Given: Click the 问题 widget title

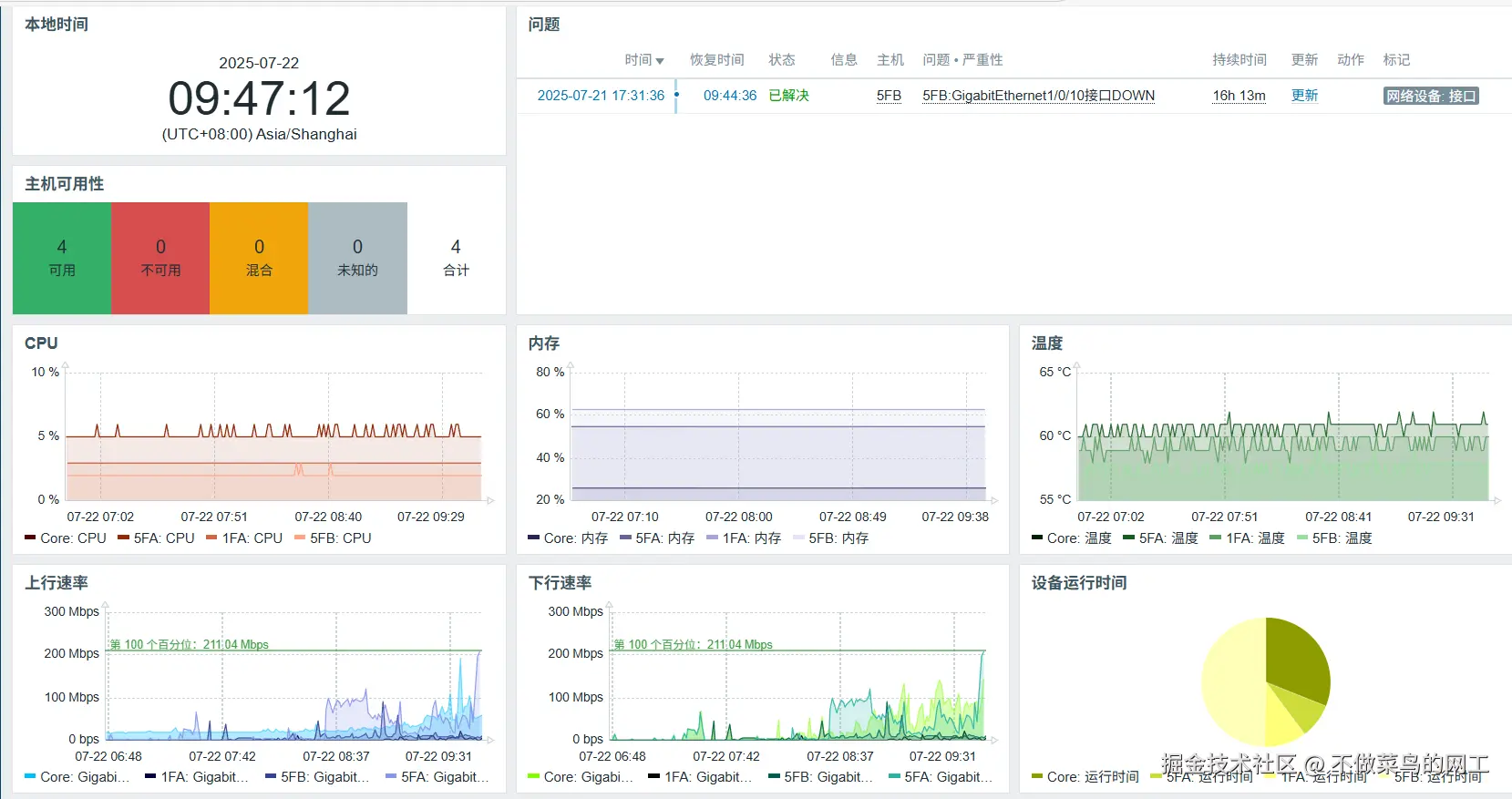Looking at the screenshot, I should tap(544, 25).
